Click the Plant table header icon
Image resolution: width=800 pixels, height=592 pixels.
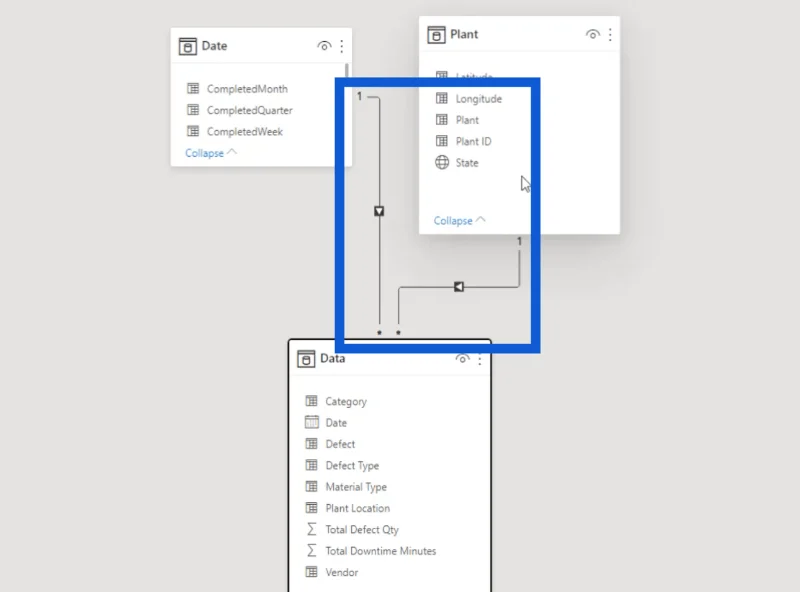436,35
